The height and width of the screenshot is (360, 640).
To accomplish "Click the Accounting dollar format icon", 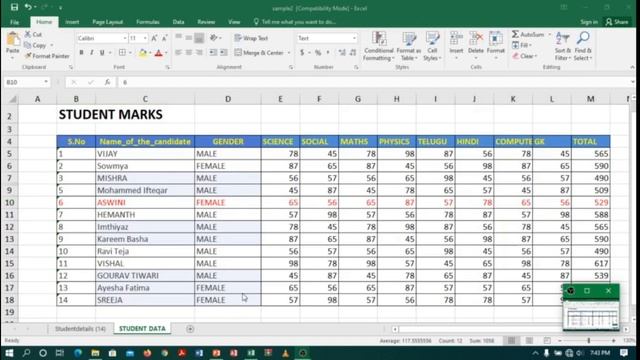I will [x=302, y=53].
